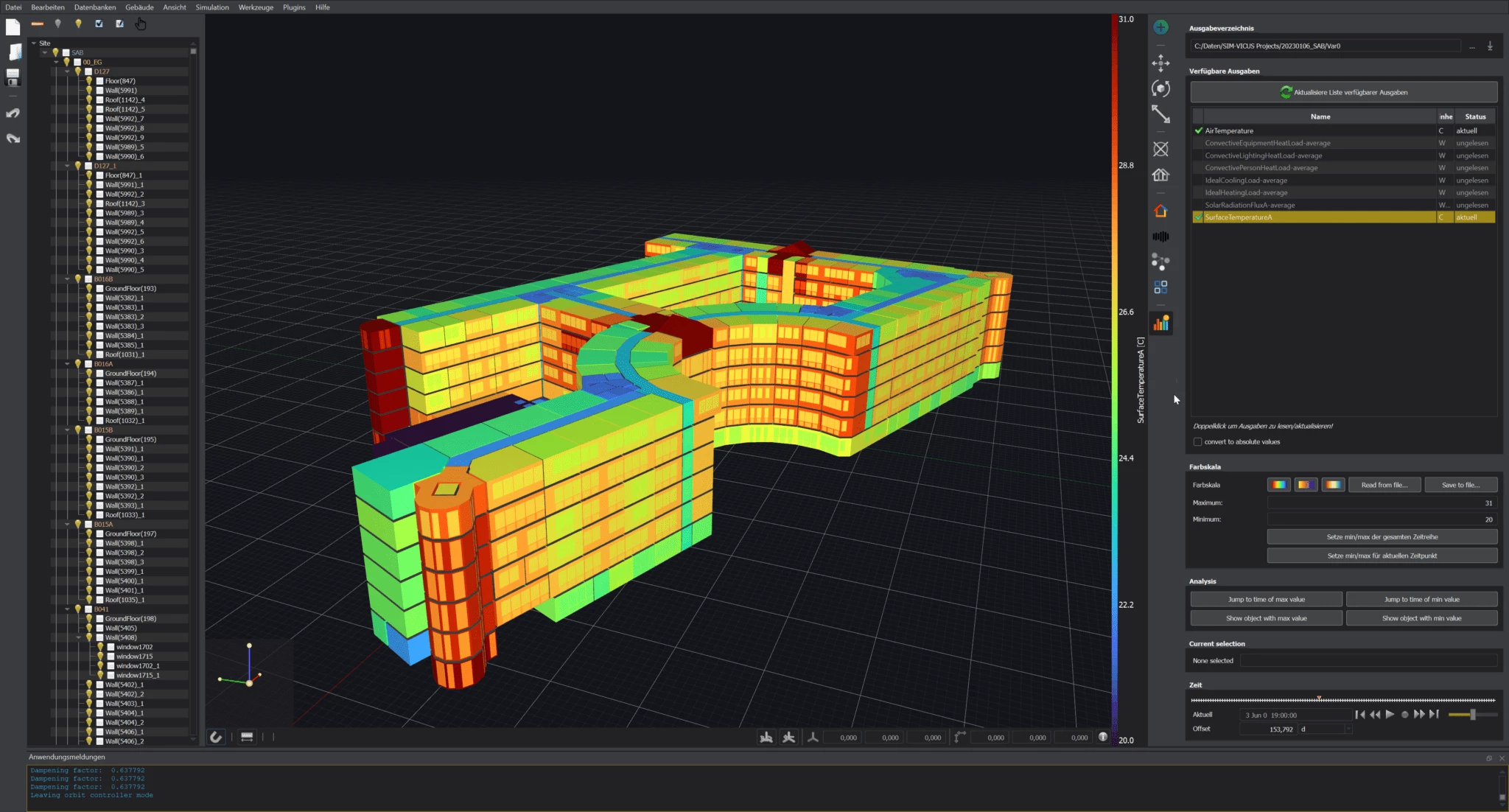
Task: Click the gray double-house building icon
Action: [1160, 175]
